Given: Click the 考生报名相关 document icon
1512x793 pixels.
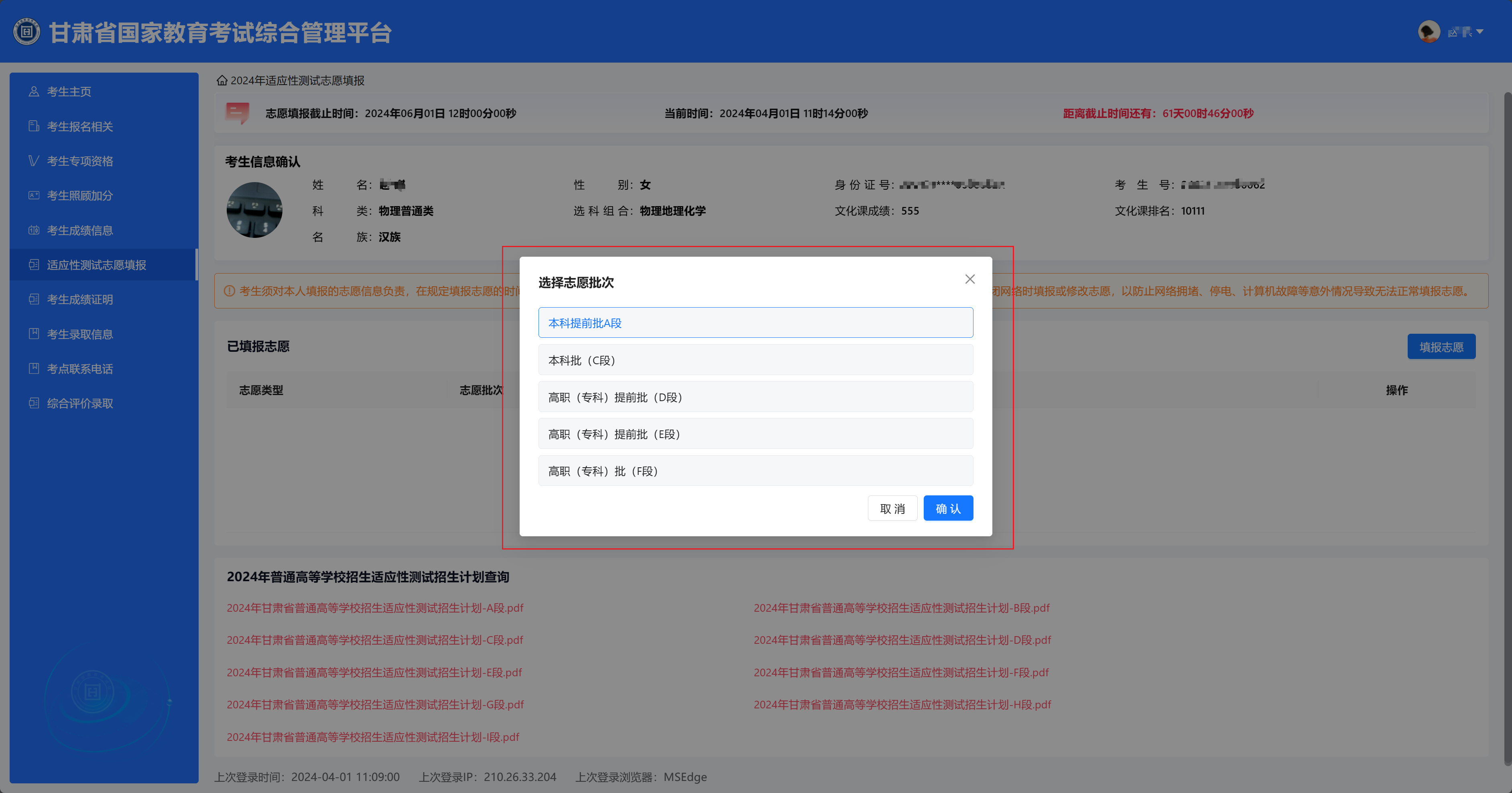Looking at the screenshot, I should (34, 126).
